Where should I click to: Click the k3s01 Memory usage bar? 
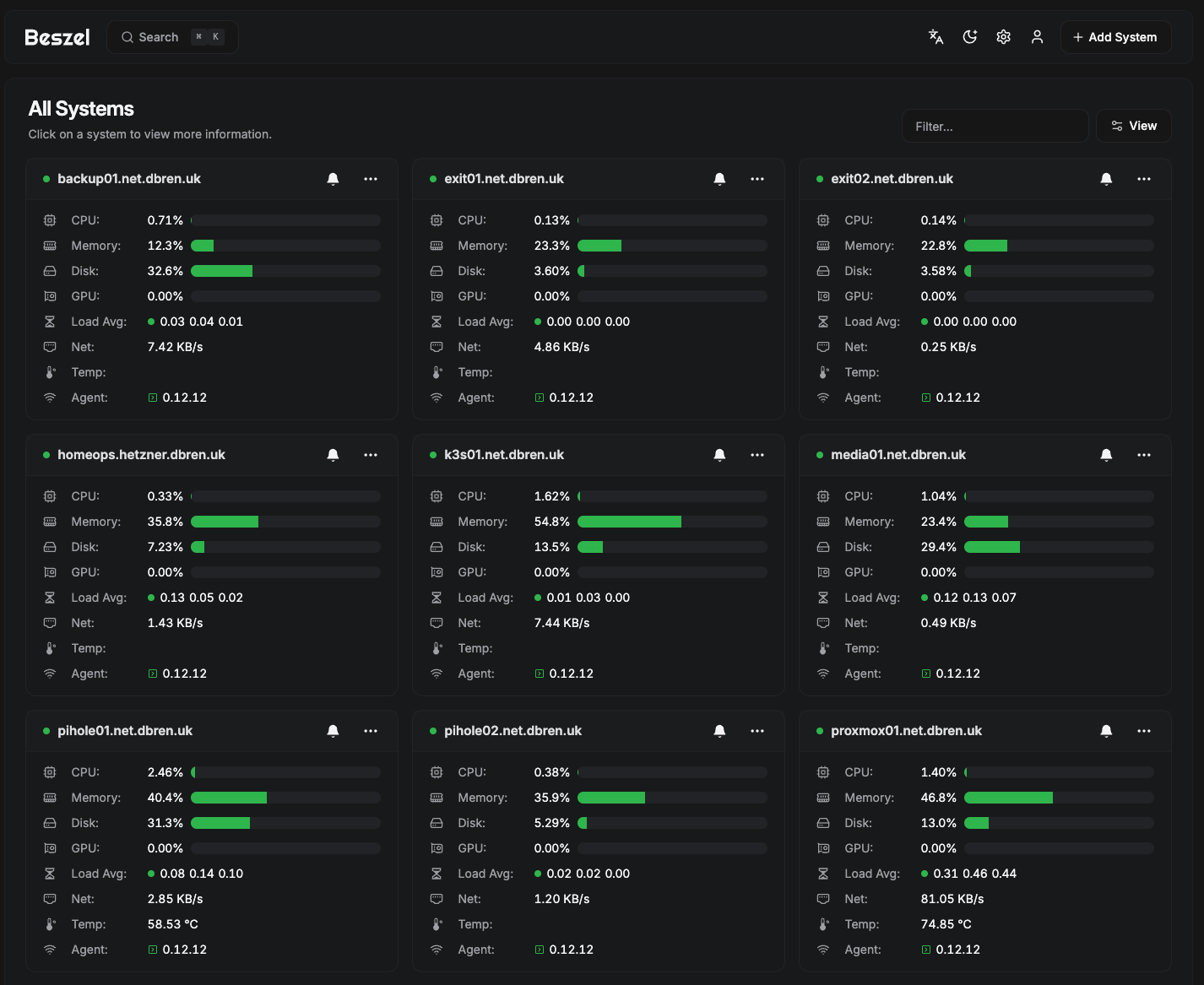(x=672, y=522)
